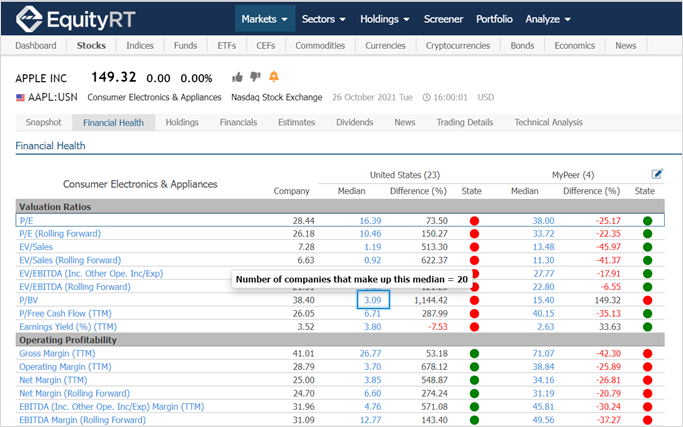Click the EquityRT logo
Screen dimensions: 683x427
click(x=75, y=19)
